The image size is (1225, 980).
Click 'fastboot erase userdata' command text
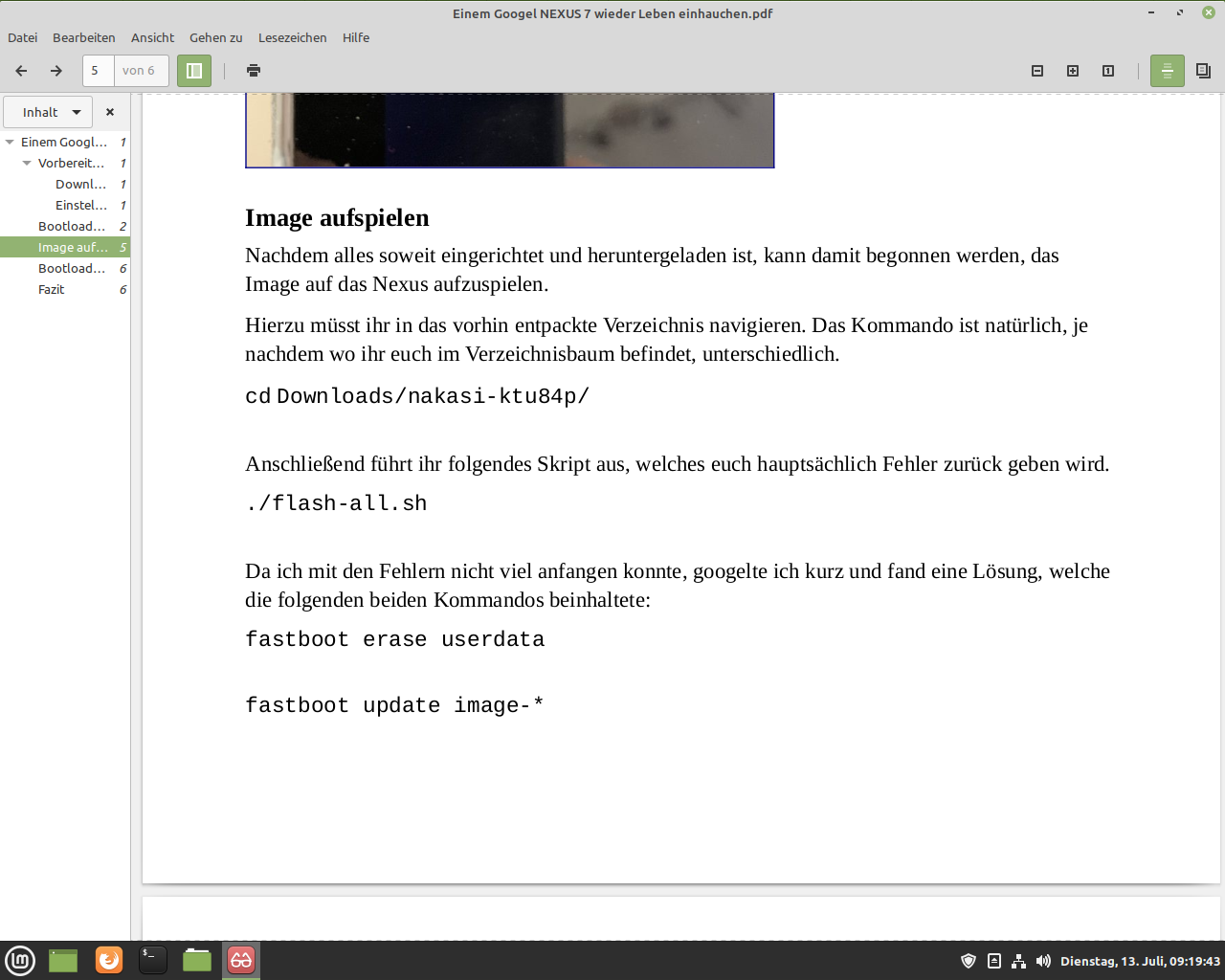(x=395, y=639)
